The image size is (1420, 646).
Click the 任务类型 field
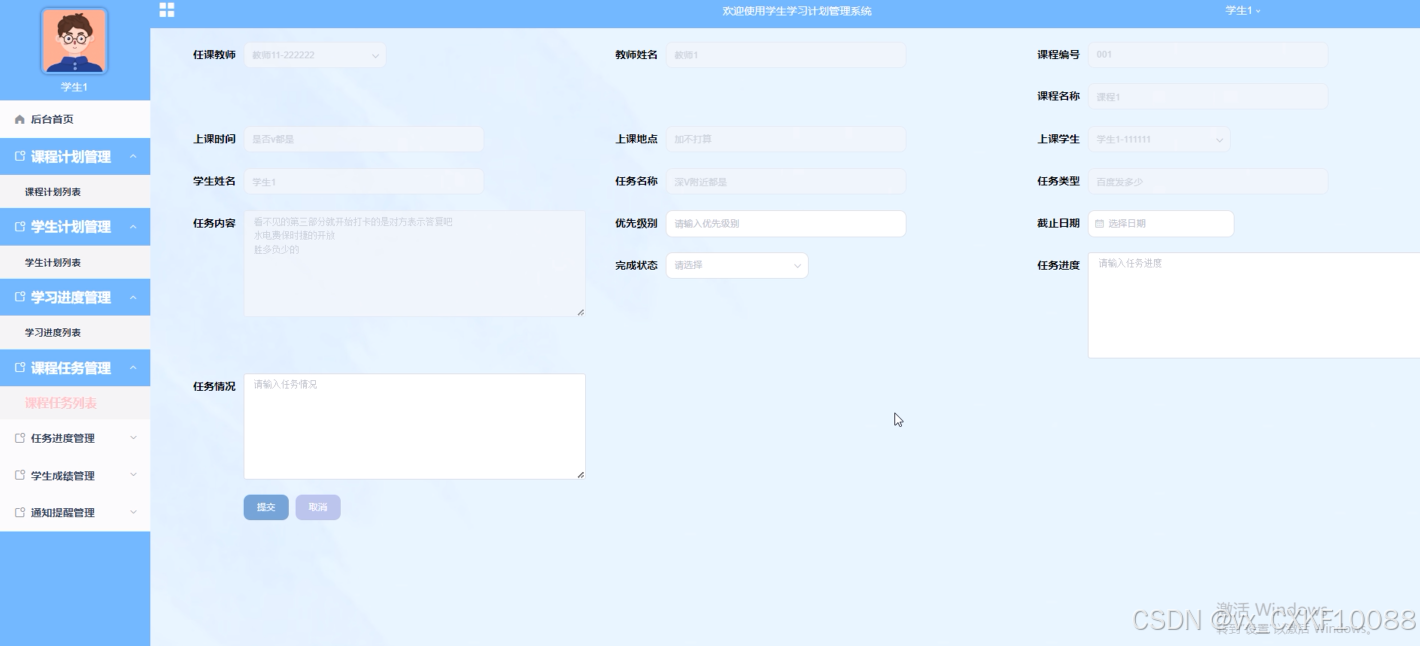click(1208, 182)
